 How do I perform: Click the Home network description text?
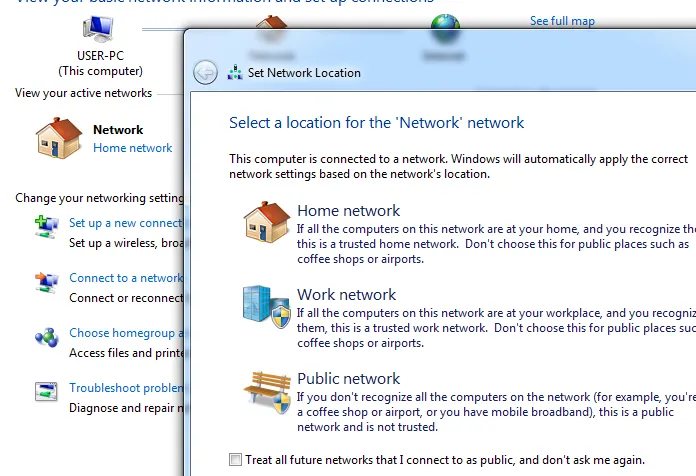(496, 244)
